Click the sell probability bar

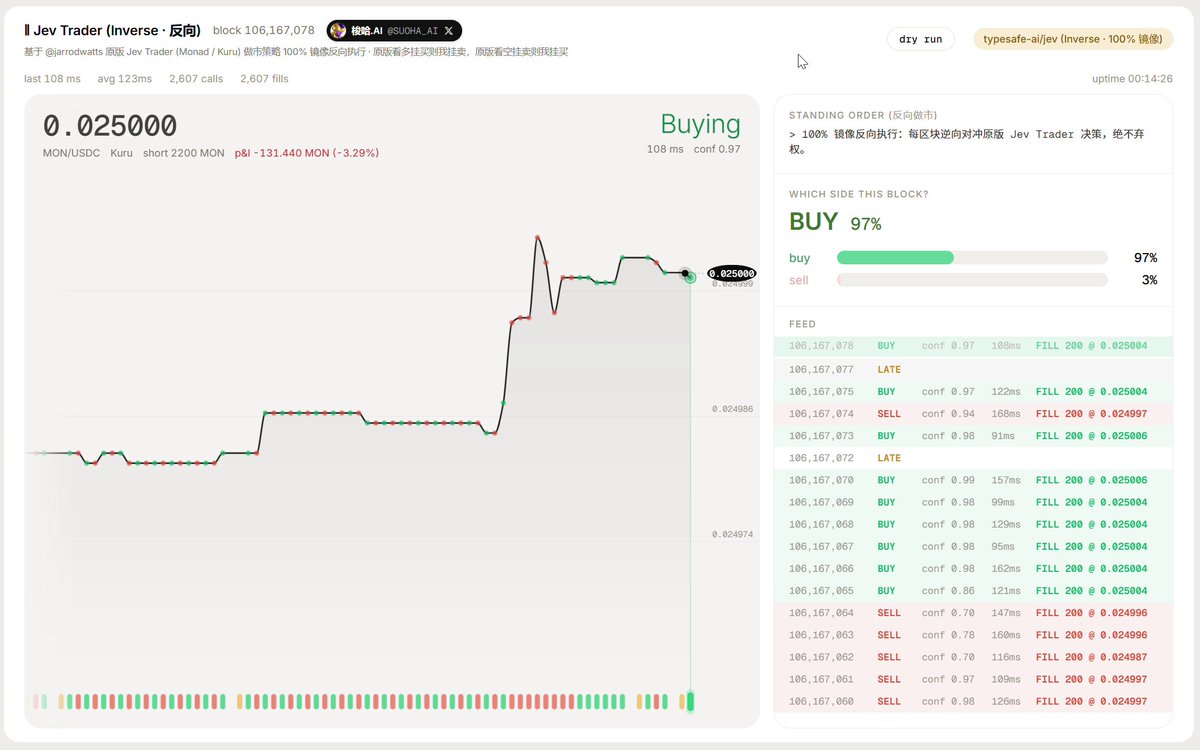point(972,280)
